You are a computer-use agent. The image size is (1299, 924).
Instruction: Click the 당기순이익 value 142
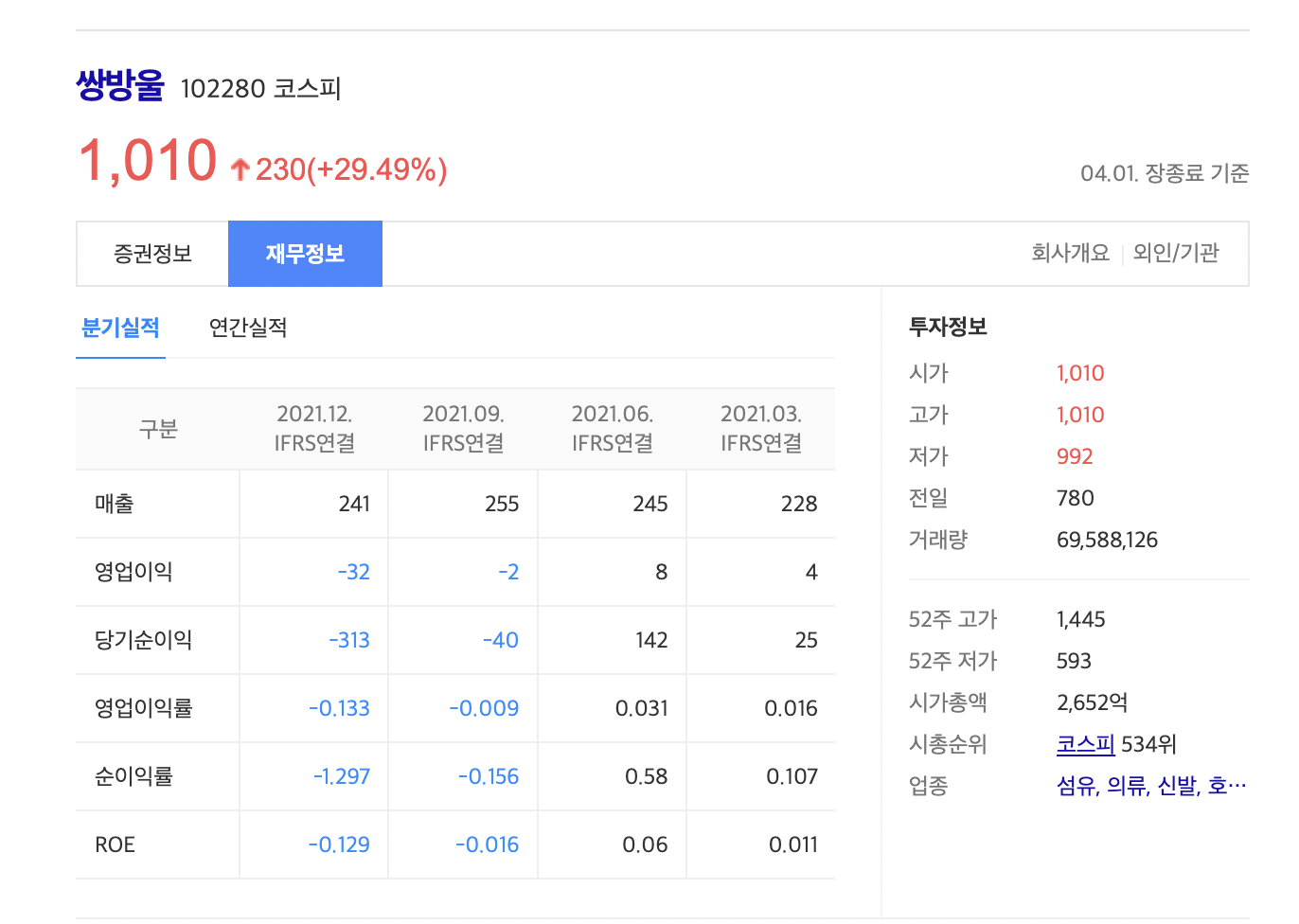point(651,640)
